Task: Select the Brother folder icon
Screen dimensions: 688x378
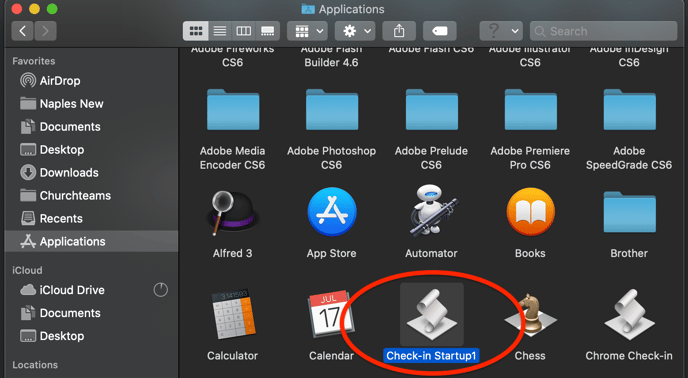Action: 630,212
